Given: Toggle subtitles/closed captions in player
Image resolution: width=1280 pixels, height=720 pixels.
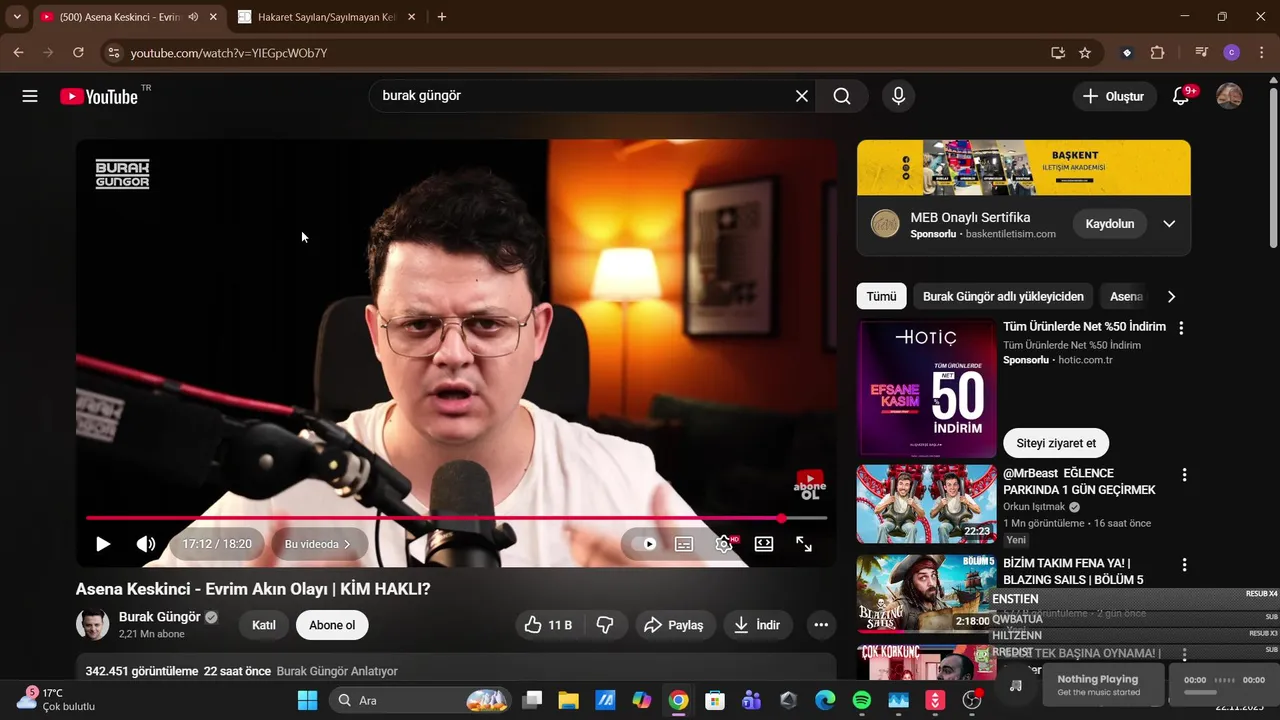Looking at the screenshot, I should (x=684, y=544).
